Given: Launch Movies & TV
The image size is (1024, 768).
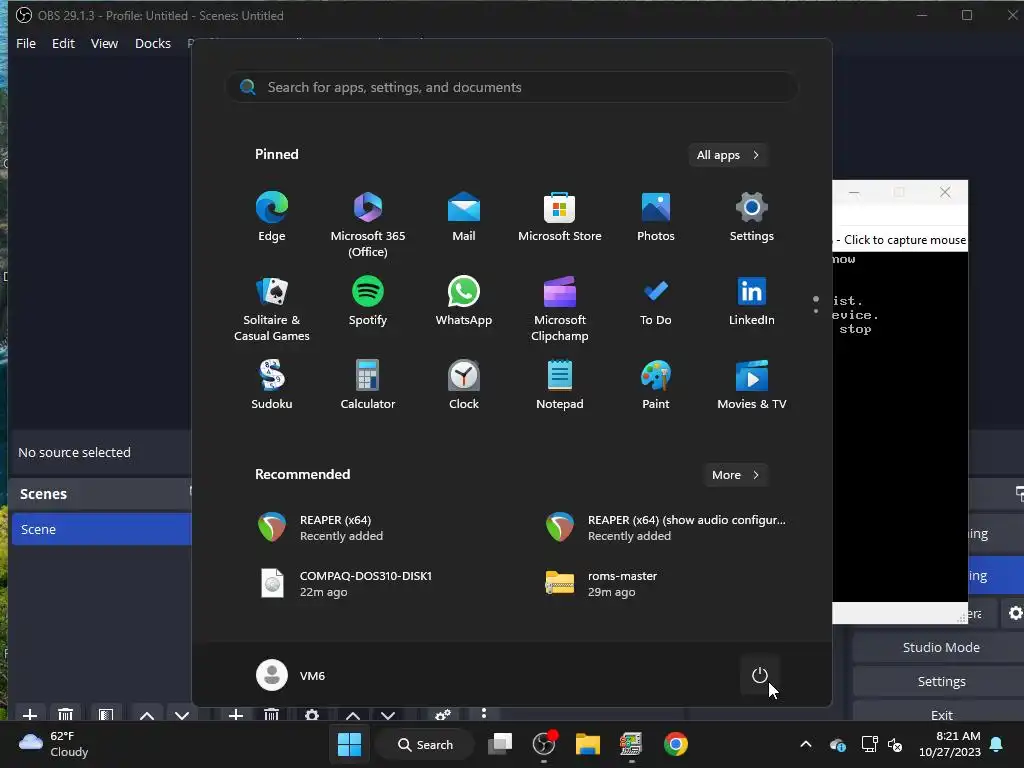Looking at the screenshot, I should (752, 385).
